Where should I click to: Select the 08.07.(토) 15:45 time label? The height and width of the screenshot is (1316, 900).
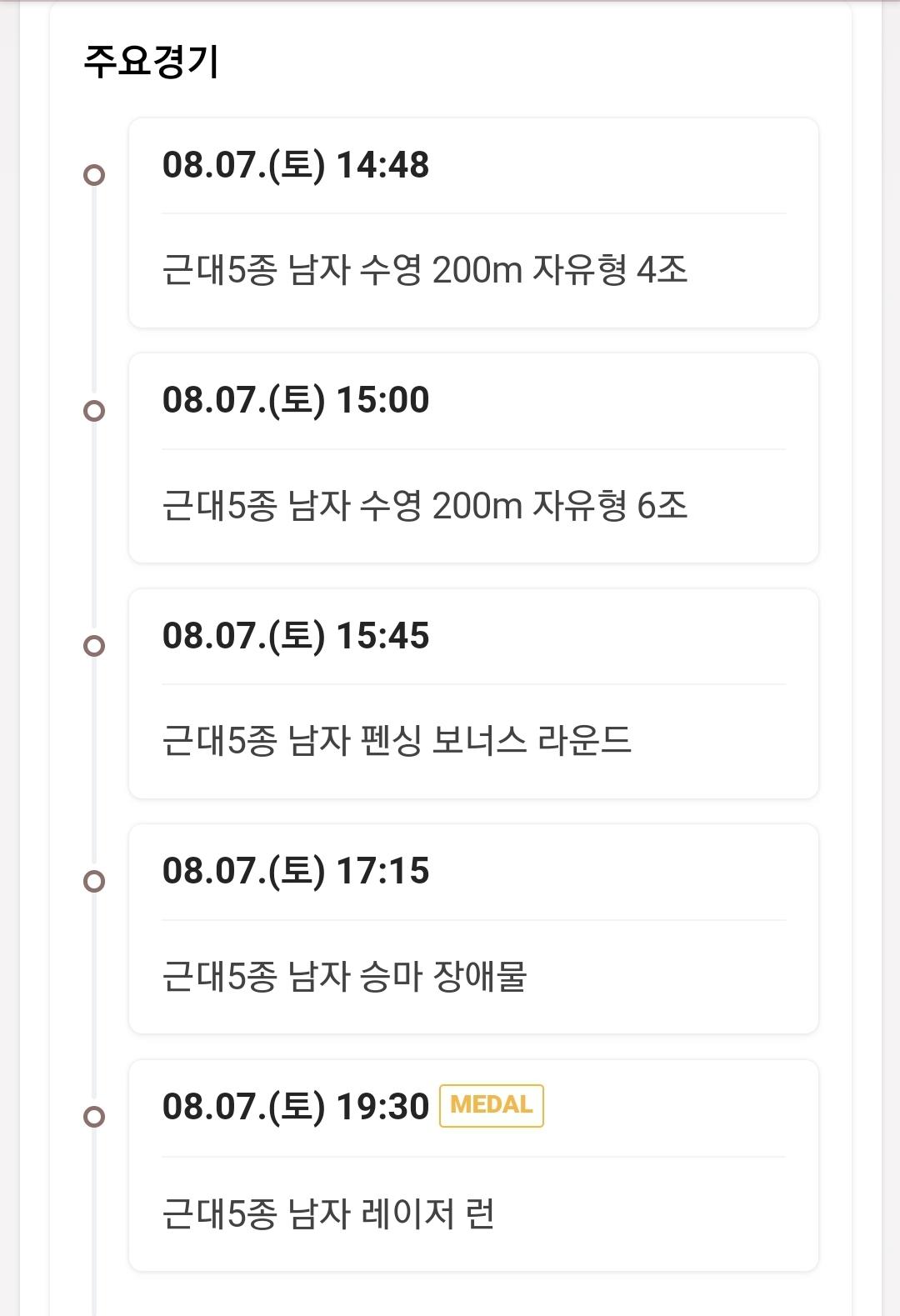pyautogui.click(x=296, y=636)
